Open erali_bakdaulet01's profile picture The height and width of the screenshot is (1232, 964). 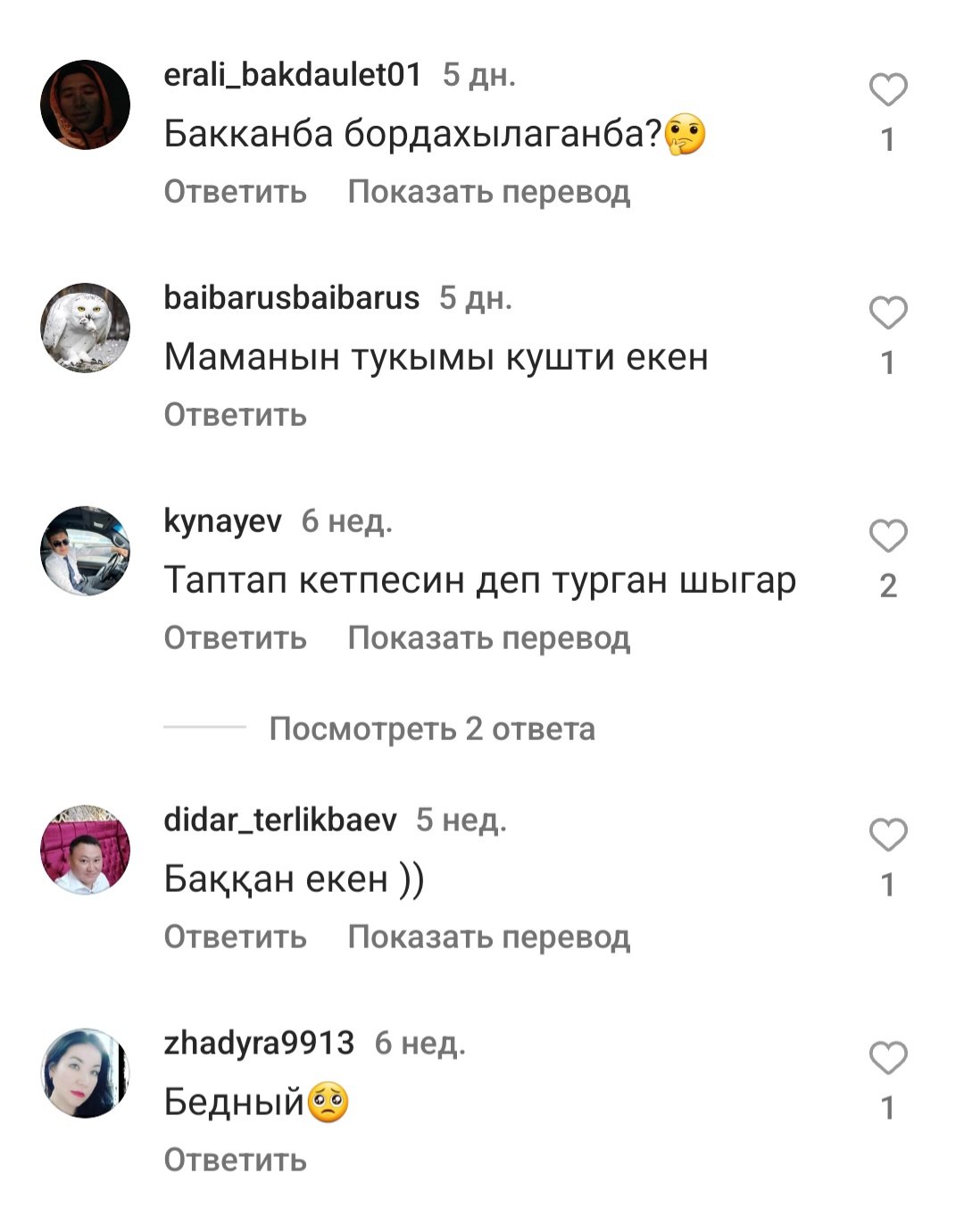click(86, 104)
